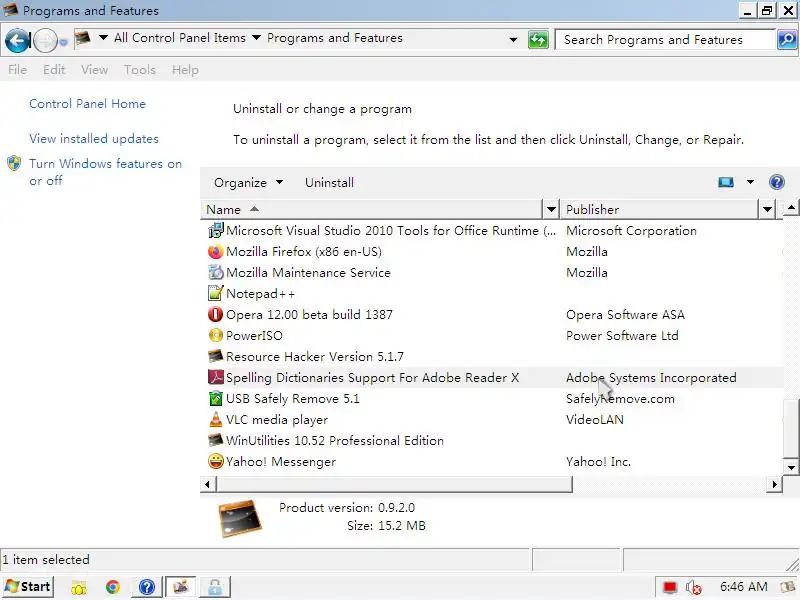The image size is (800, 600).
Task: Open the Edit menu
Action: (54, 70)
